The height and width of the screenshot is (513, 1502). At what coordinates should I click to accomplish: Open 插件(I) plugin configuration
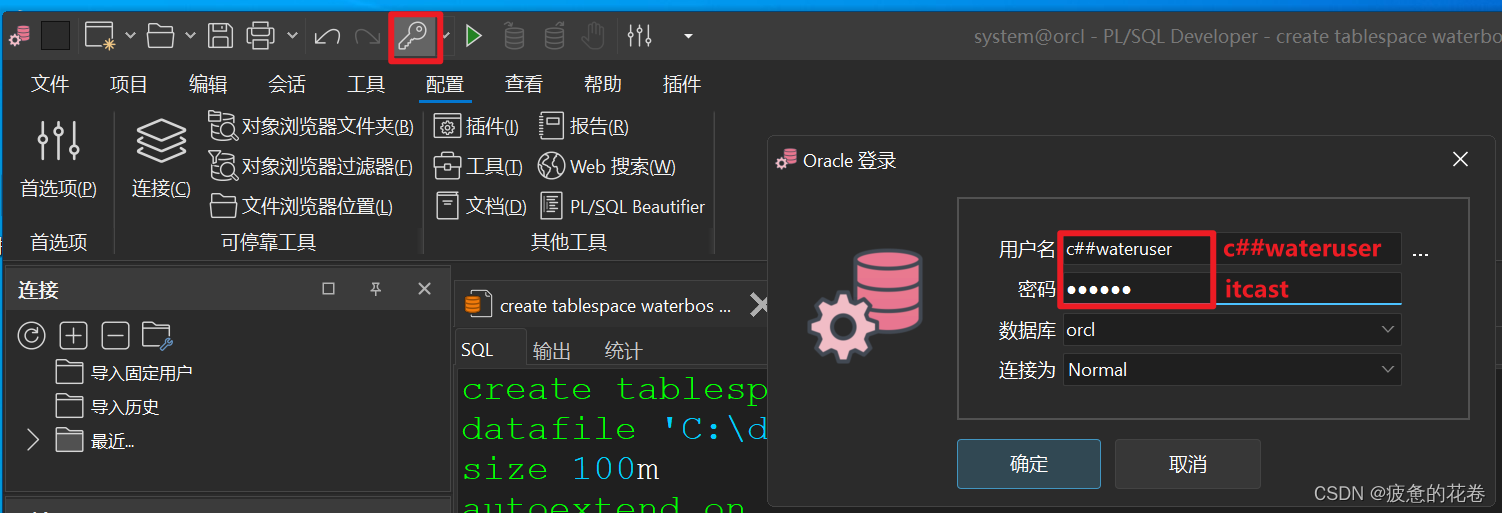[476, 127]
